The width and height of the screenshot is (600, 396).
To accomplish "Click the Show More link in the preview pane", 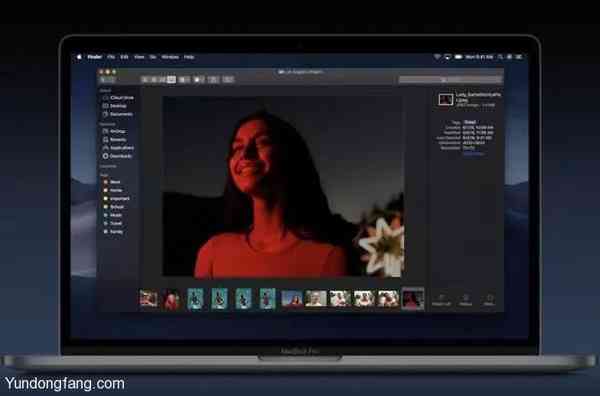I will [473, 154].
